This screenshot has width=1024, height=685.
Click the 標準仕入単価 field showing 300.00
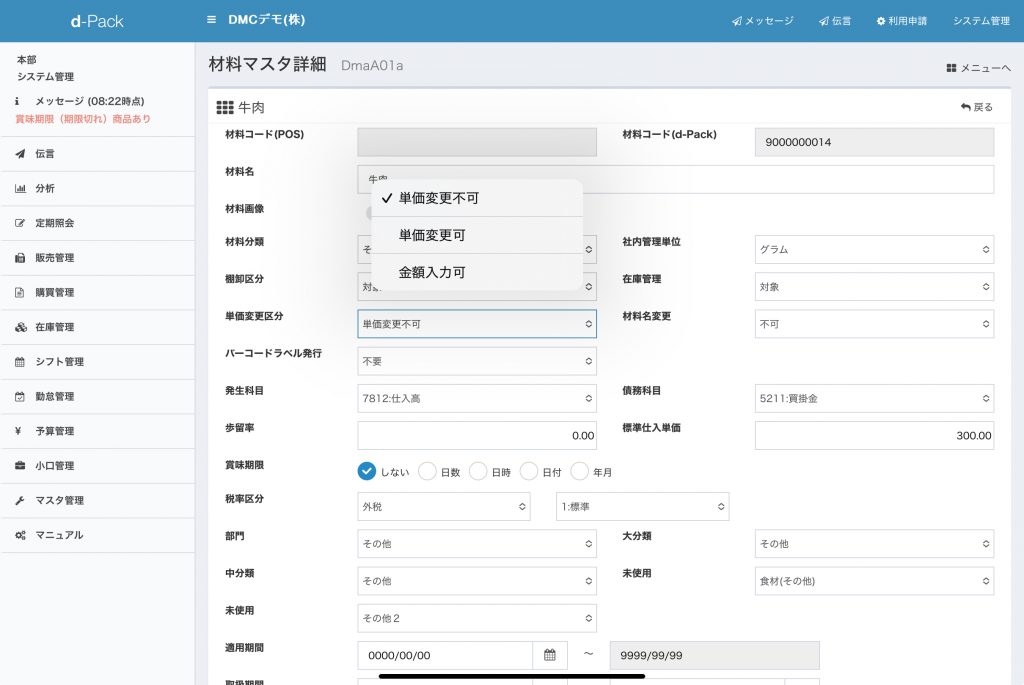click(x=874, y=436)
